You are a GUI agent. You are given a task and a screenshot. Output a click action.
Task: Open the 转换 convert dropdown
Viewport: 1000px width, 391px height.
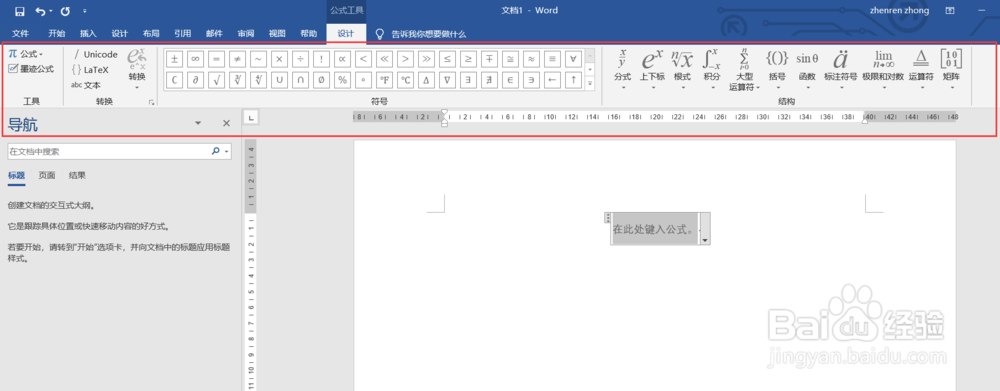pyautogui.click(x=137, y=69)
